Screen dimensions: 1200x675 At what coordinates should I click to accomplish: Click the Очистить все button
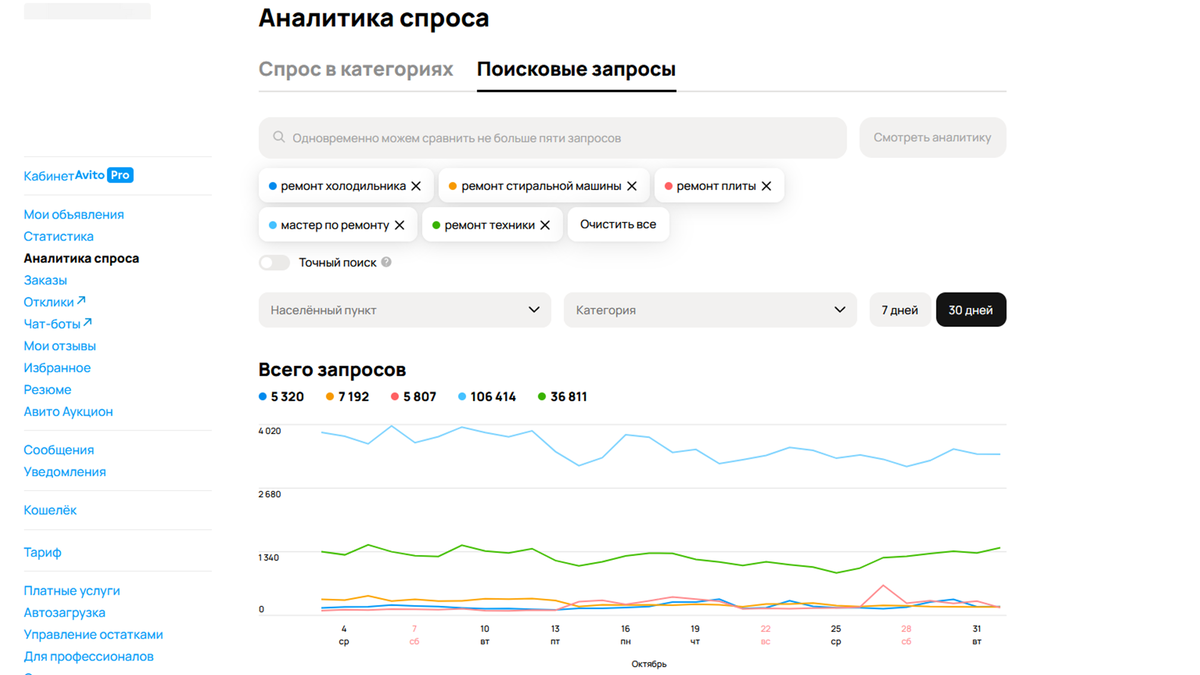[618, 224]
